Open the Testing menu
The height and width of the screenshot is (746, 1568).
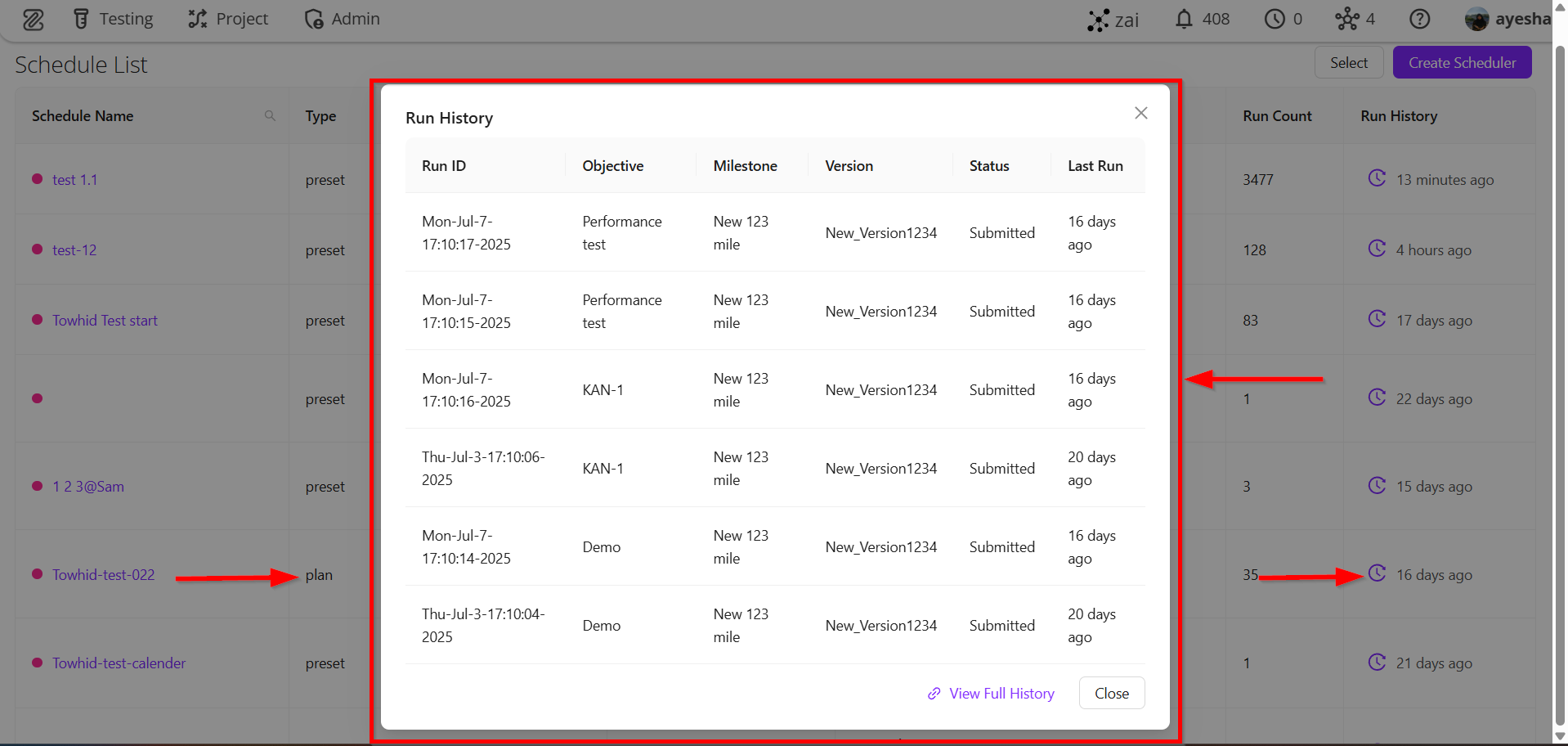[114, 19]
